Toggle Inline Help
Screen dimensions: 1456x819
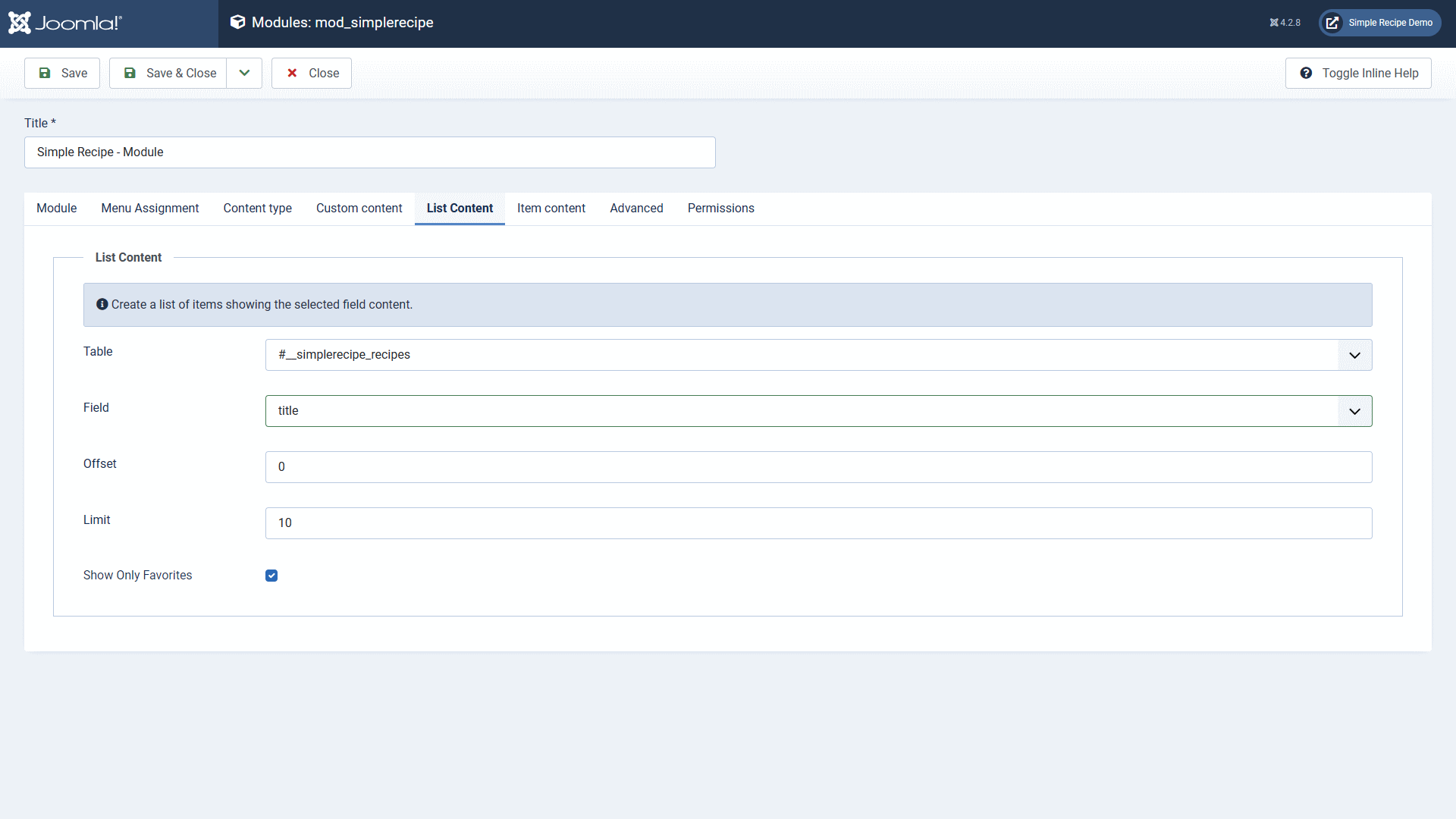[x=1358, y=74]
